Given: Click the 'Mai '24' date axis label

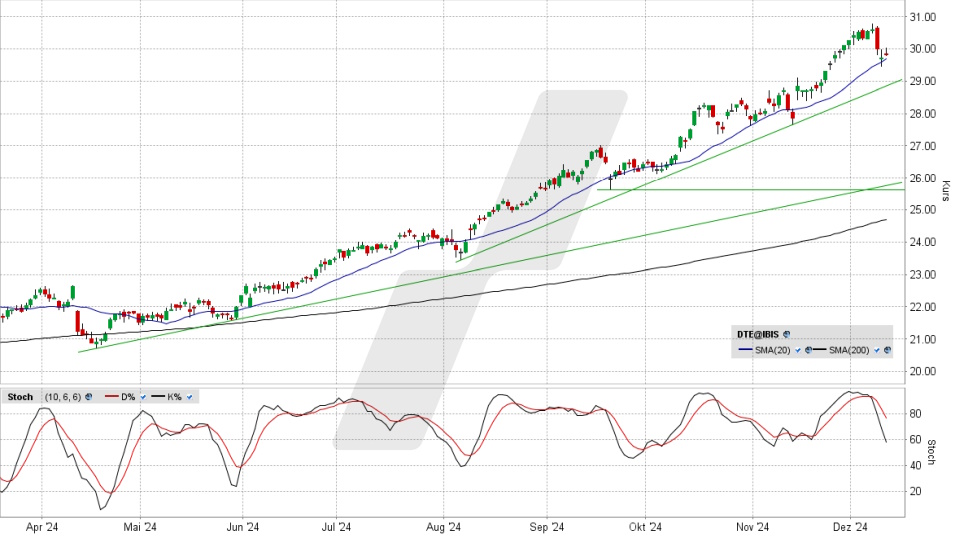Looking at the screenshot, I should [140, 527].
